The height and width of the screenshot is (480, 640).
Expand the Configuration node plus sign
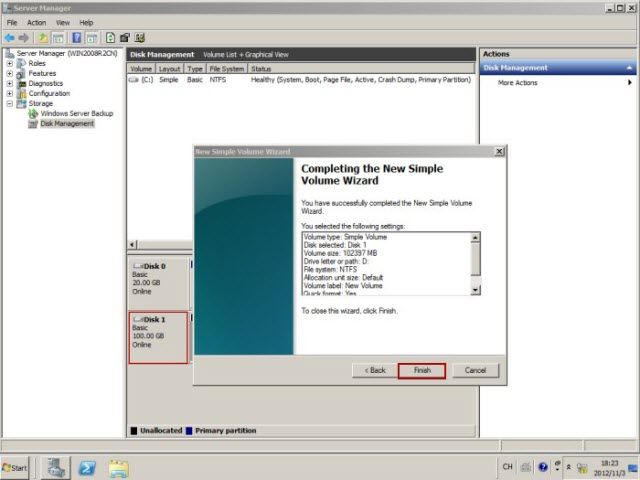[x=10, y=93]
